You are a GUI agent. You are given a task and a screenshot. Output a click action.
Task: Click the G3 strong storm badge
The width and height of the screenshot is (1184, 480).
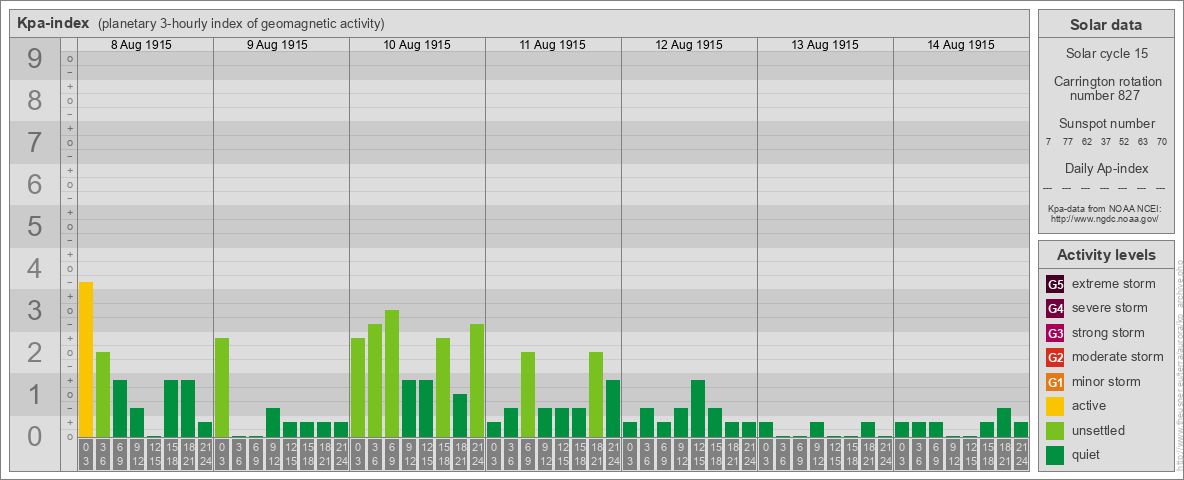pos(1055,333)
